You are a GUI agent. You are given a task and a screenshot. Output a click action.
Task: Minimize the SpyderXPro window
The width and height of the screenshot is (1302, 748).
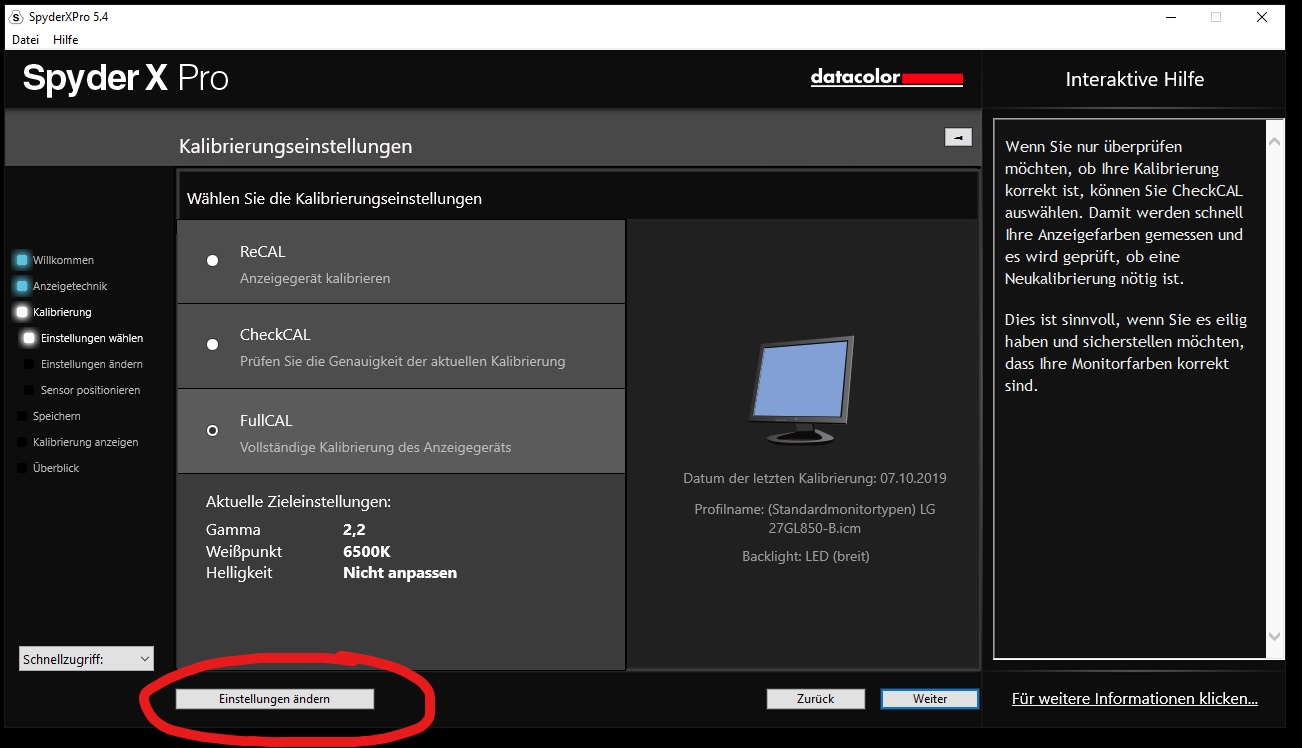(1170, 17)
